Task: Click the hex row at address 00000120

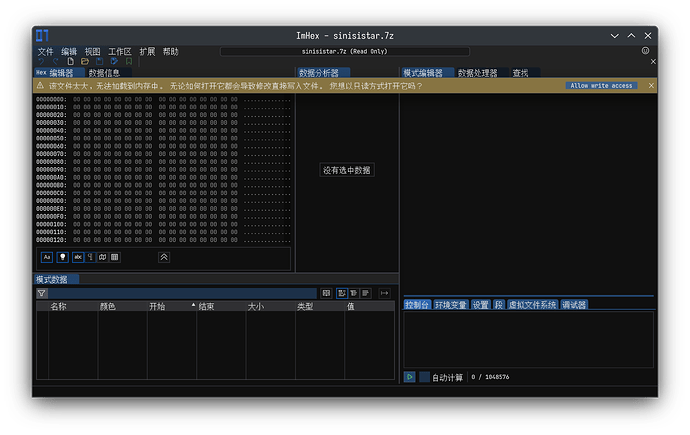Action: click(x=163, y=240)
